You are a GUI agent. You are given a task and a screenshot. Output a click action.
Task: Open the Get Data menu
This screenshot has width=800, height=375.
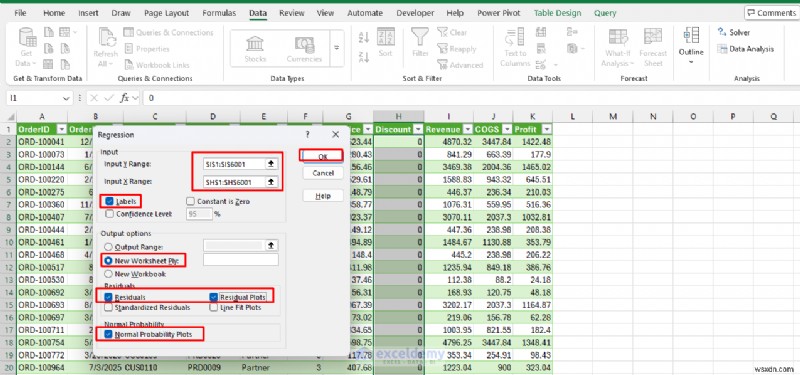26,48
